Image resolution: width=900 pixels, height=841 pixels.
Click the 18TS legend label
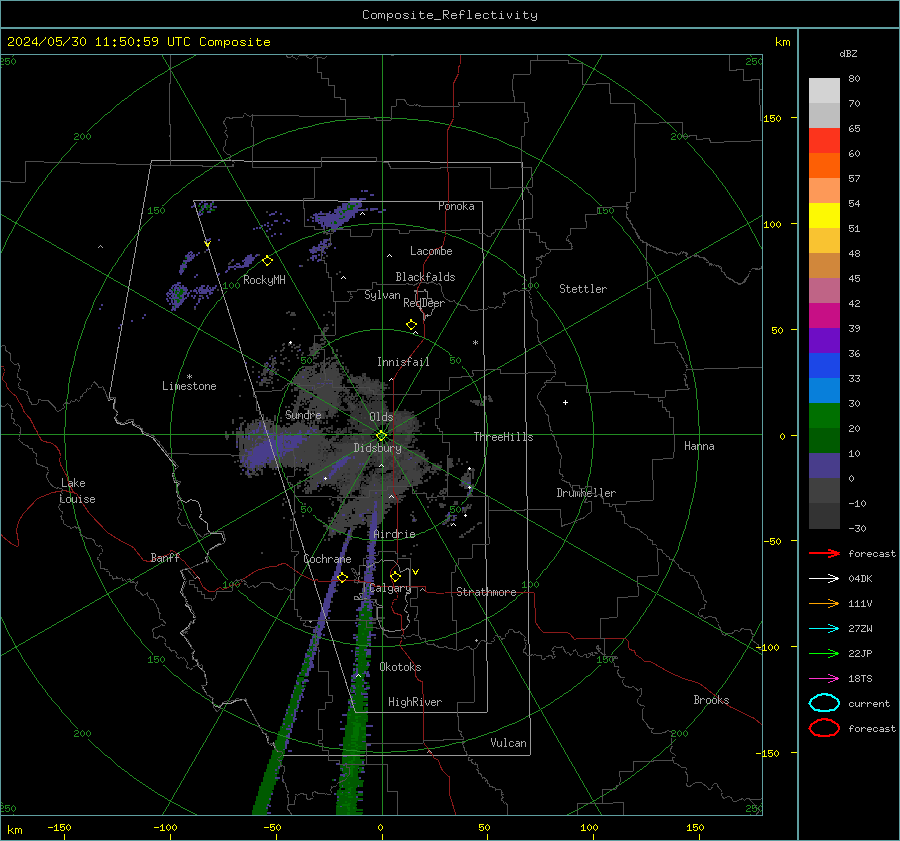860,679
